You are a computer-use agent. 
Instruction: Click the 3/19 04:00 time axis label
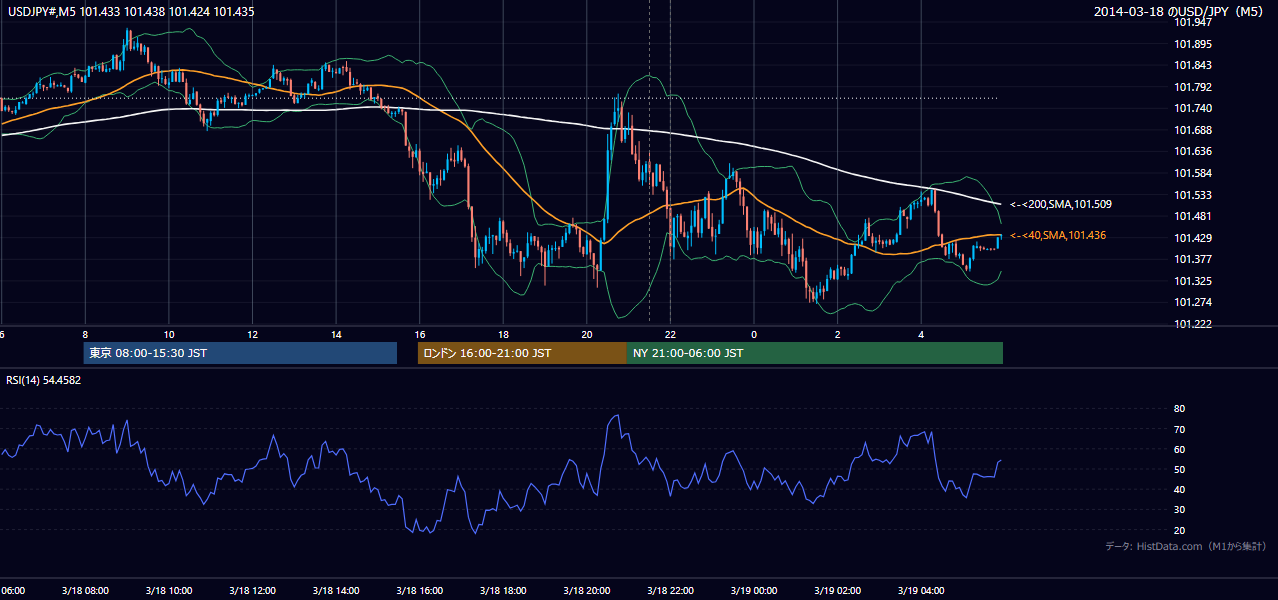[x=920, y=591]
